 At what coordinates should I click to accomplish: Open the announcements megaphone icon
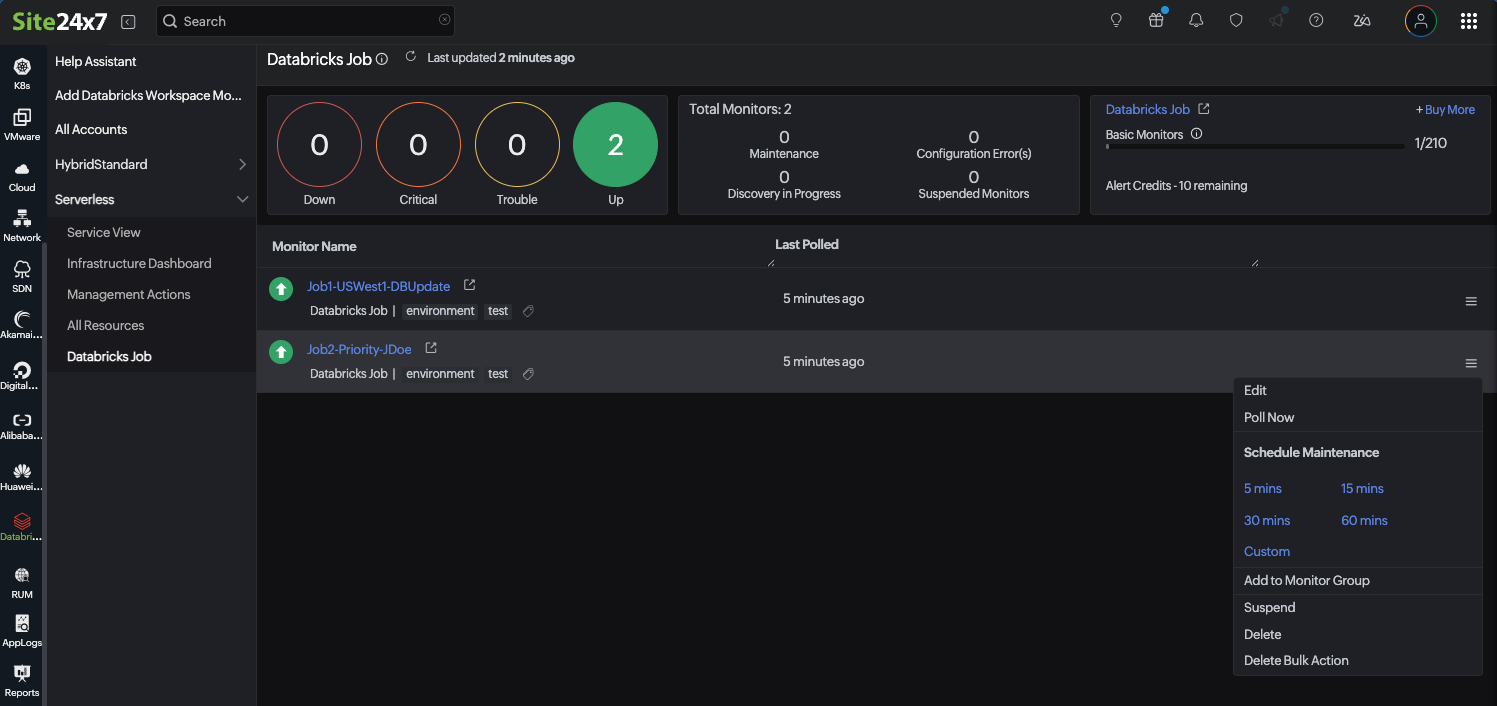(1276, 20)
